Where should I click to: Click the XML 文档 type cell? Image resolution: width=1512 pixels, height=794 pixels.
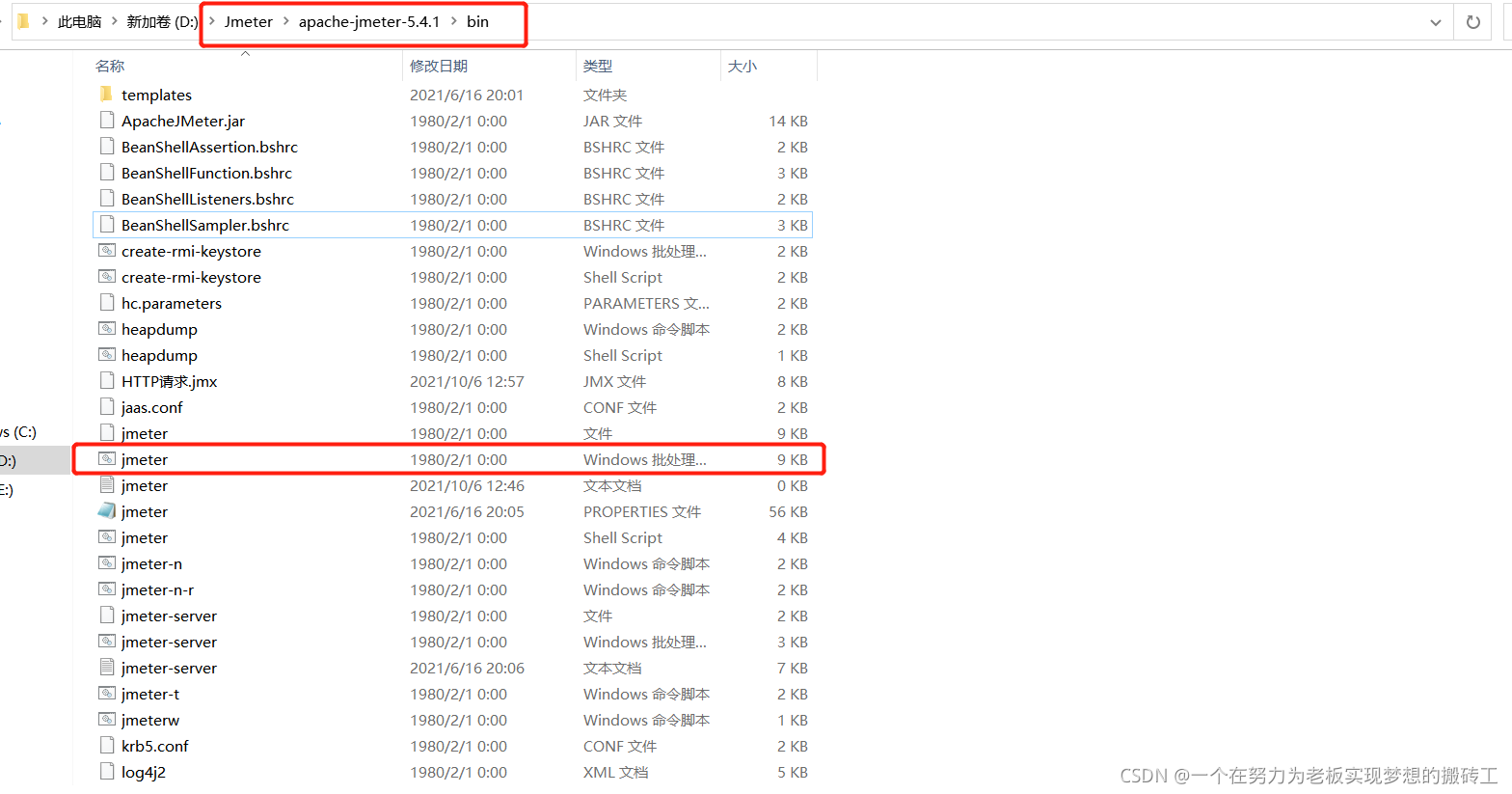pyautogui.click(x=615, y=772)
